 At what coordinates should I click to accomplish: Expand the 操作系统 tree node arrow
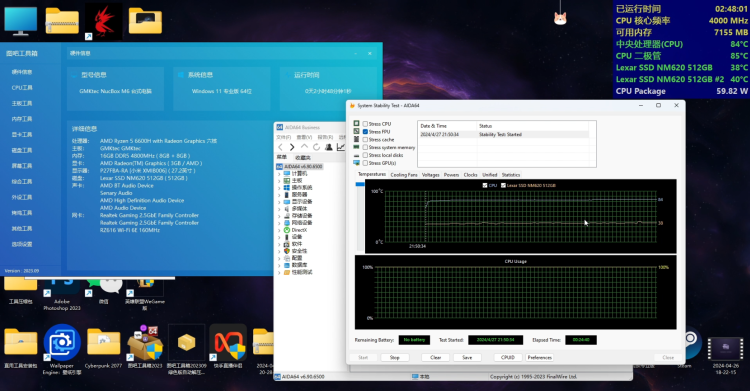(279, 188)
